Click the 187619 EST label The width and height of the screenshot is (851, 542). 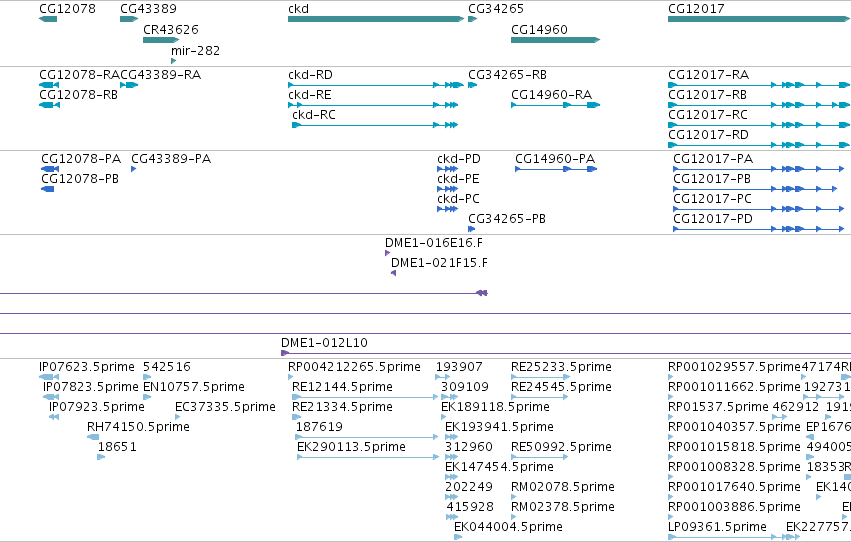tap(319, 427)
